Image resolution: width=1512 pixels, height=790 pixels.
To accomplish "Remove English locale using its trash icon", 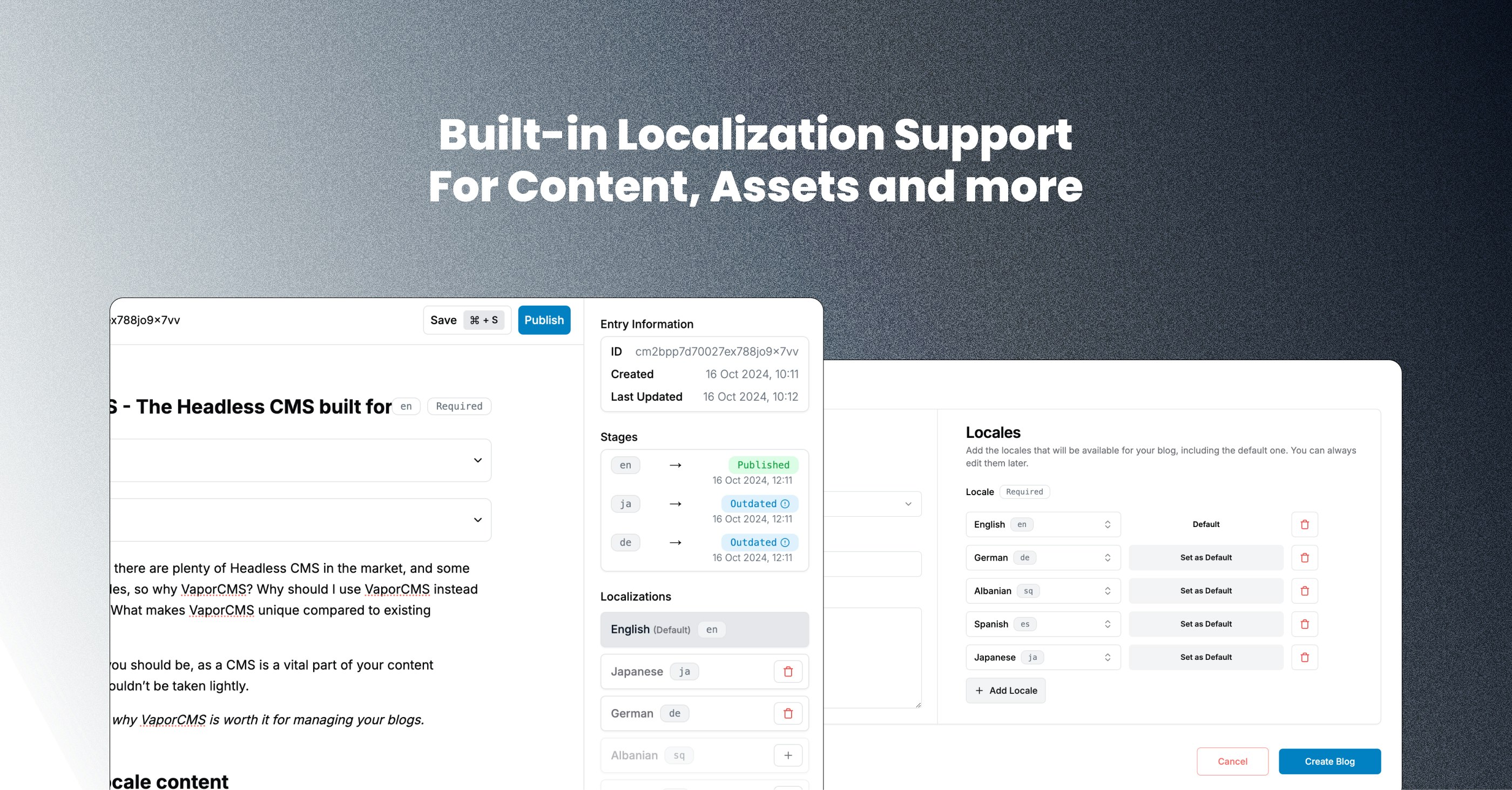I will tap(1304, 524).
